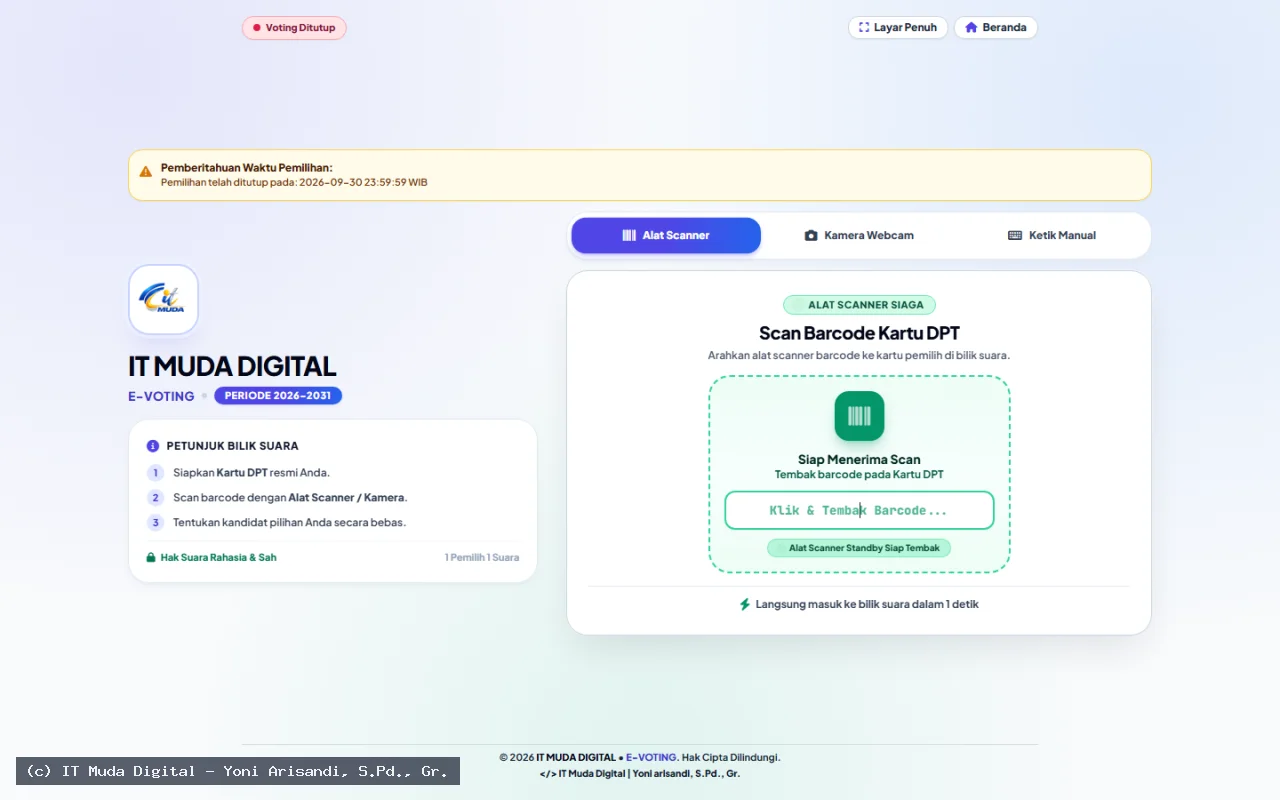The height and width of the screenshot is (800, 1280).
Task: Open the Ketik Manual tab
Action: [x=1052, y=235]
